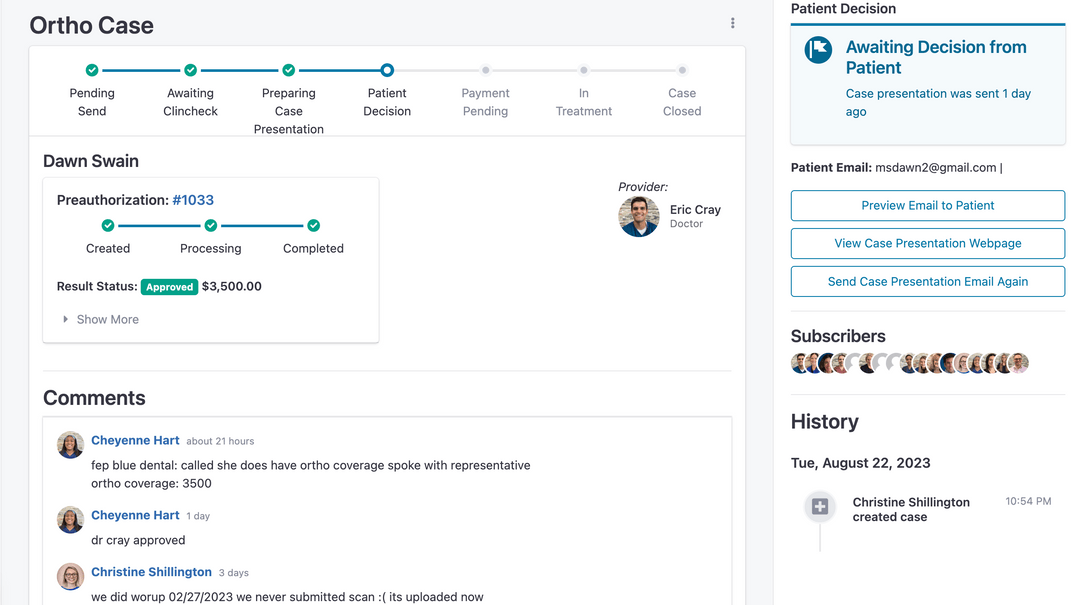This screenshot has width=1080, height=605.
Task: Click Eric Cray's provider avatar
Action: coord(639,216)
